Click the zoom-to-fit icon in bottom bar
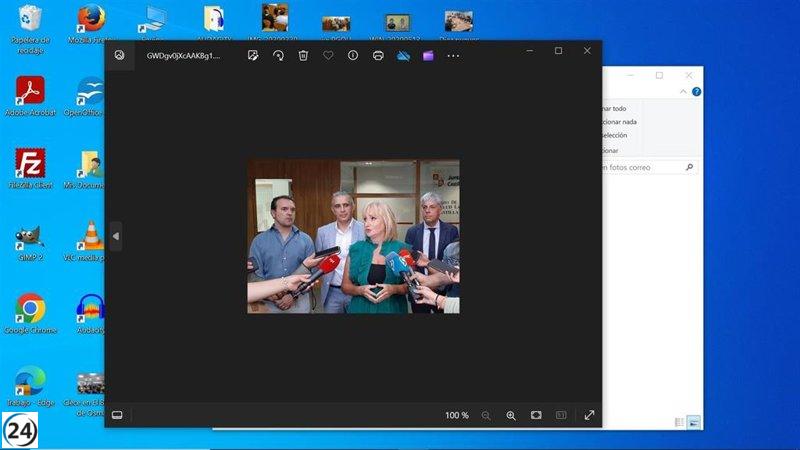This screenshot has height=450, width=800. pos(536,415)
